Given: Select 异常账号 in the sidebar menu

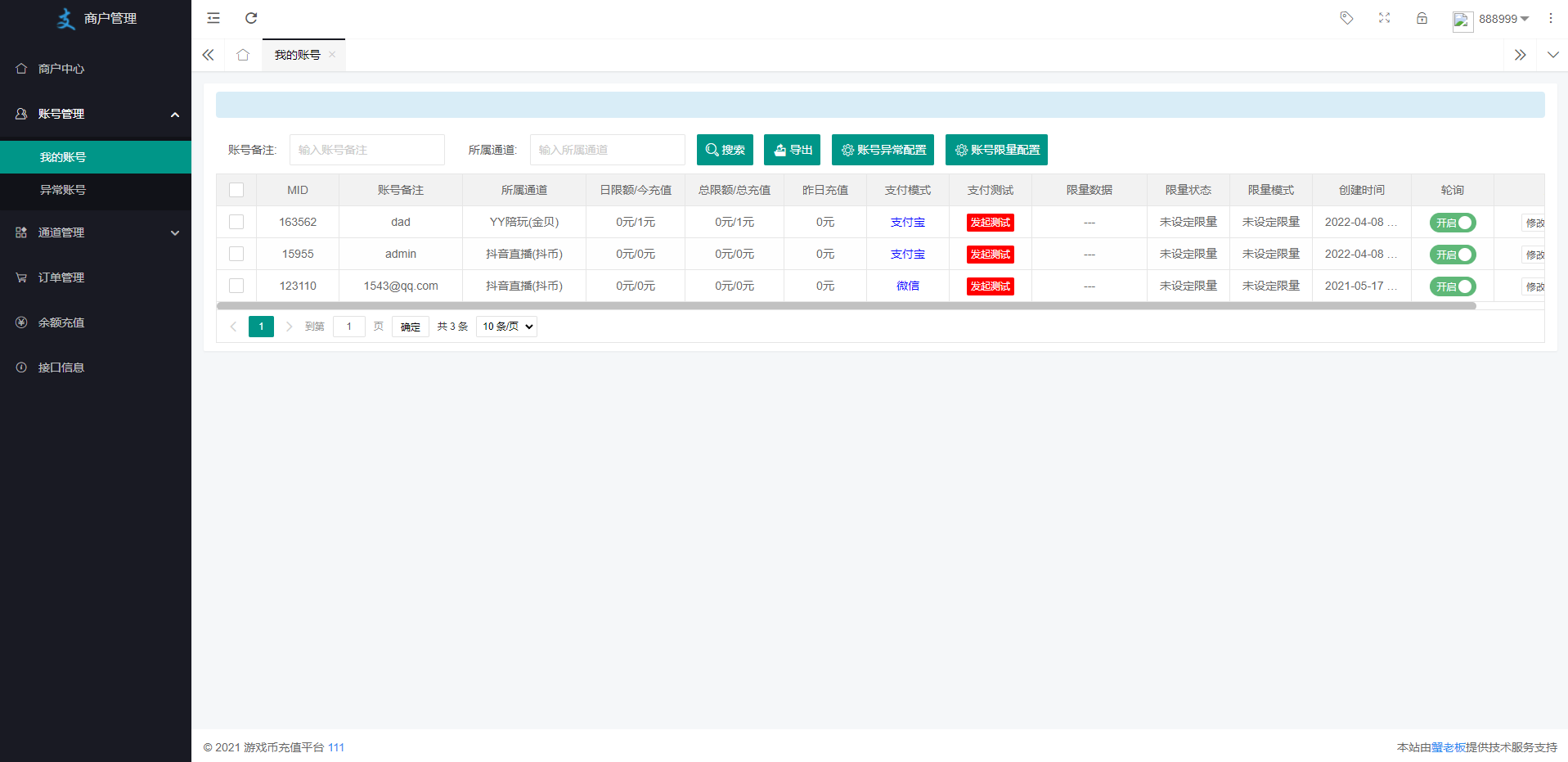Looking at the screenshot, I should pyautogui.click(x=62, y=190).
